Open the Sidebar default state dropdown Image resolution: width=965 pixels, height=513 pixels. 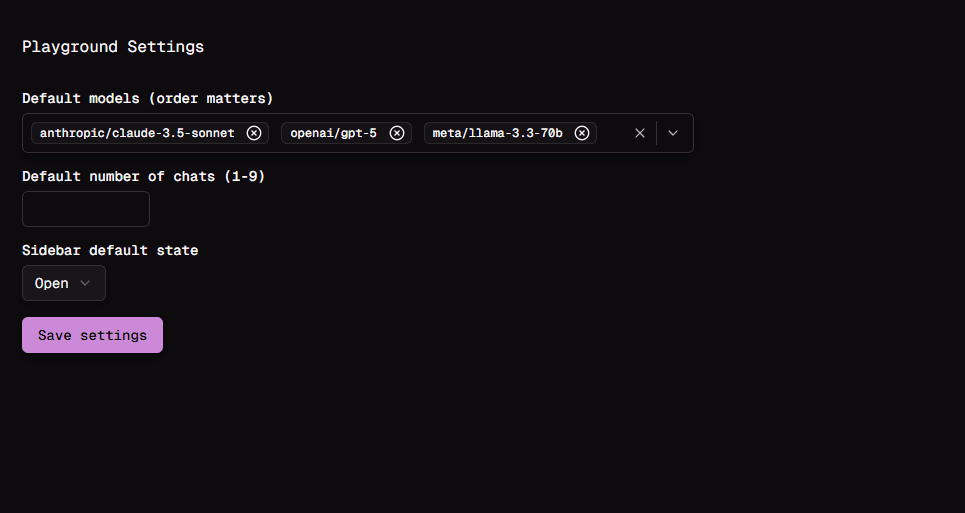(x=64, y=283)
